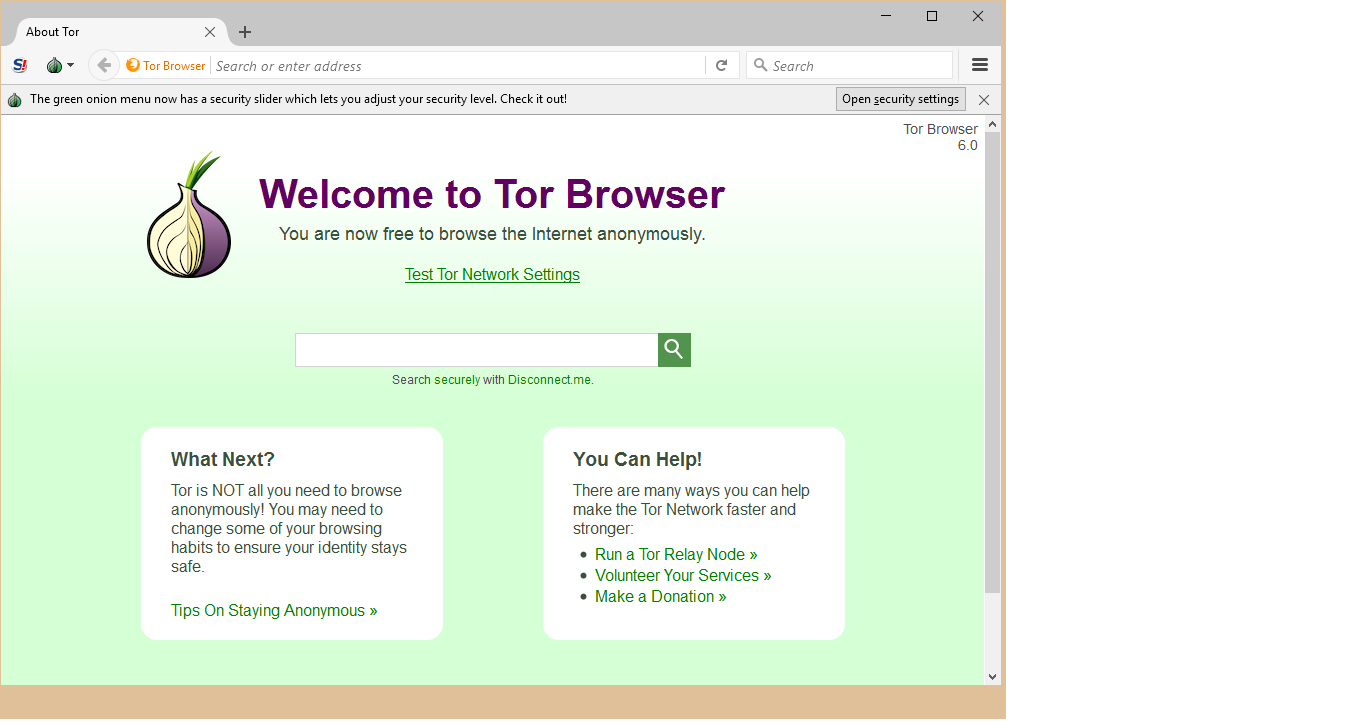Click the Disconnect.me search input field
1366x728 pixels.
point(476,350)
